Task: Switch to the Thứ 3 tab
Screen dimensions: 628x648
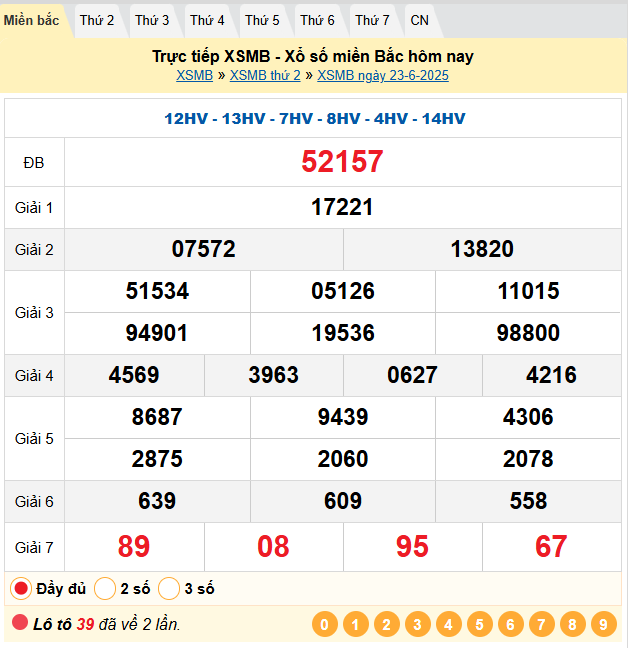Action: pos(152,20)
